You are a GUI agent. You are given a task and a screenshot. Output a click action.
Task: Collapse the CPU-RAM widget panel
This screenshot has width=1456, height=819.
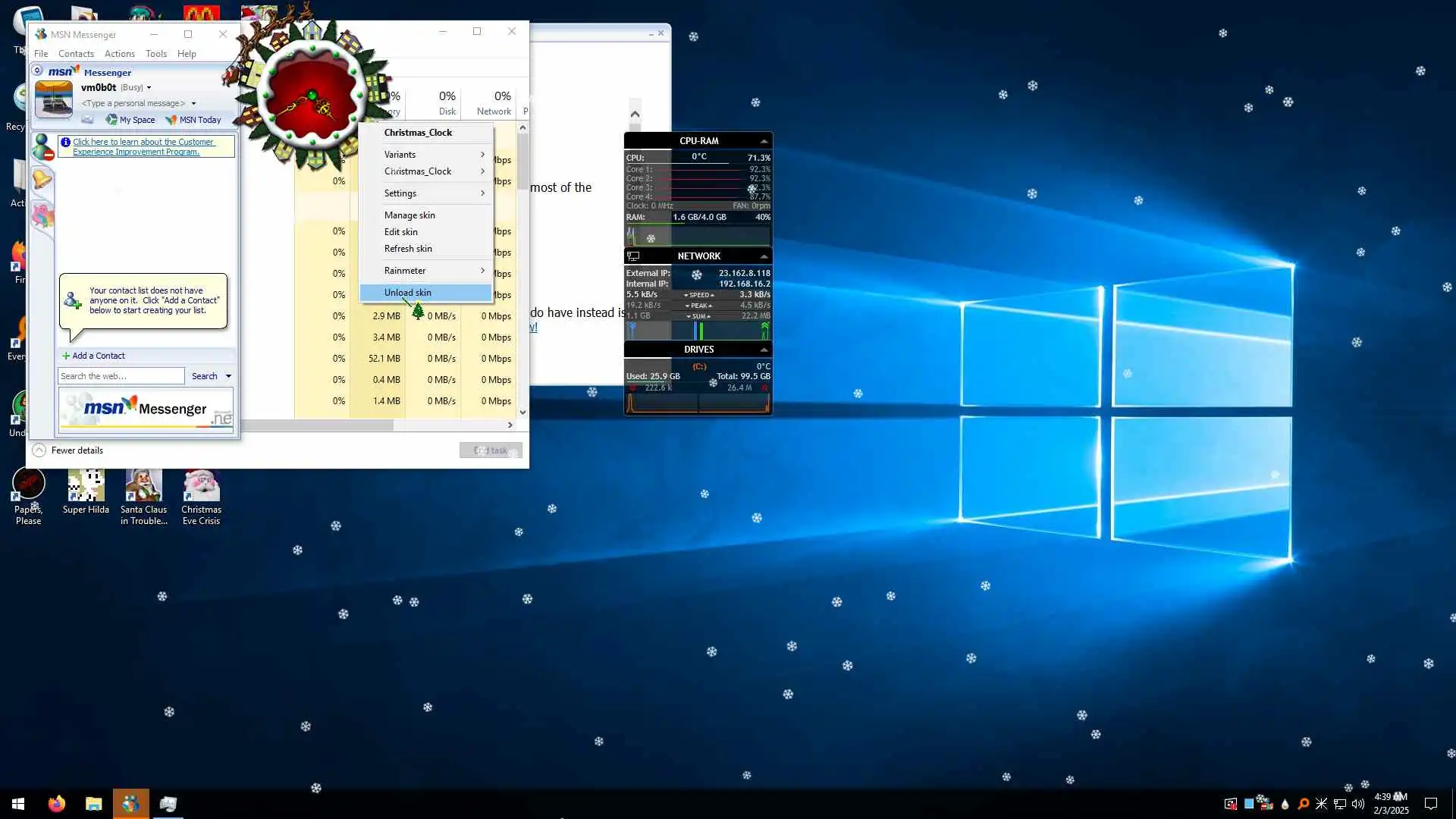(764, 141)
